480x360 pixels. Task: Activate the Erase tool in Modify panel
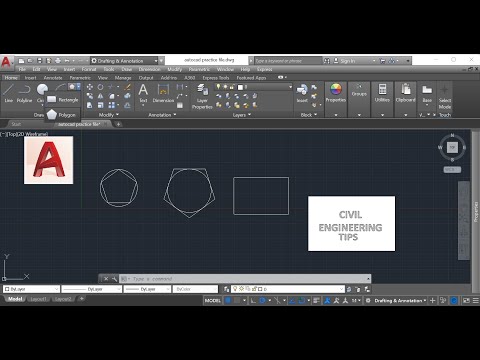127,87
